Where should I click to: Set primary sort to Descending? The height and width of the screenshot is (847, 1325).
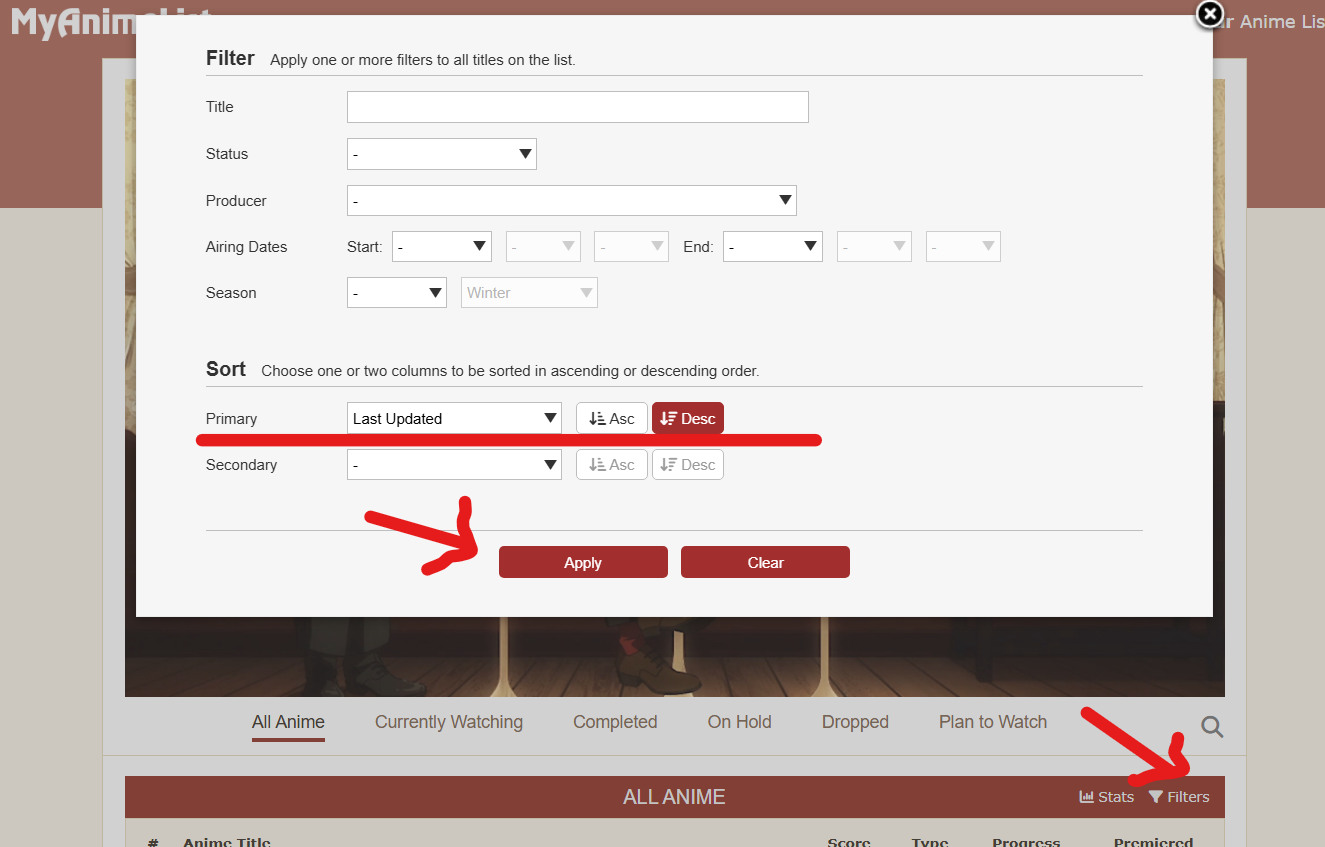(688, 419)
